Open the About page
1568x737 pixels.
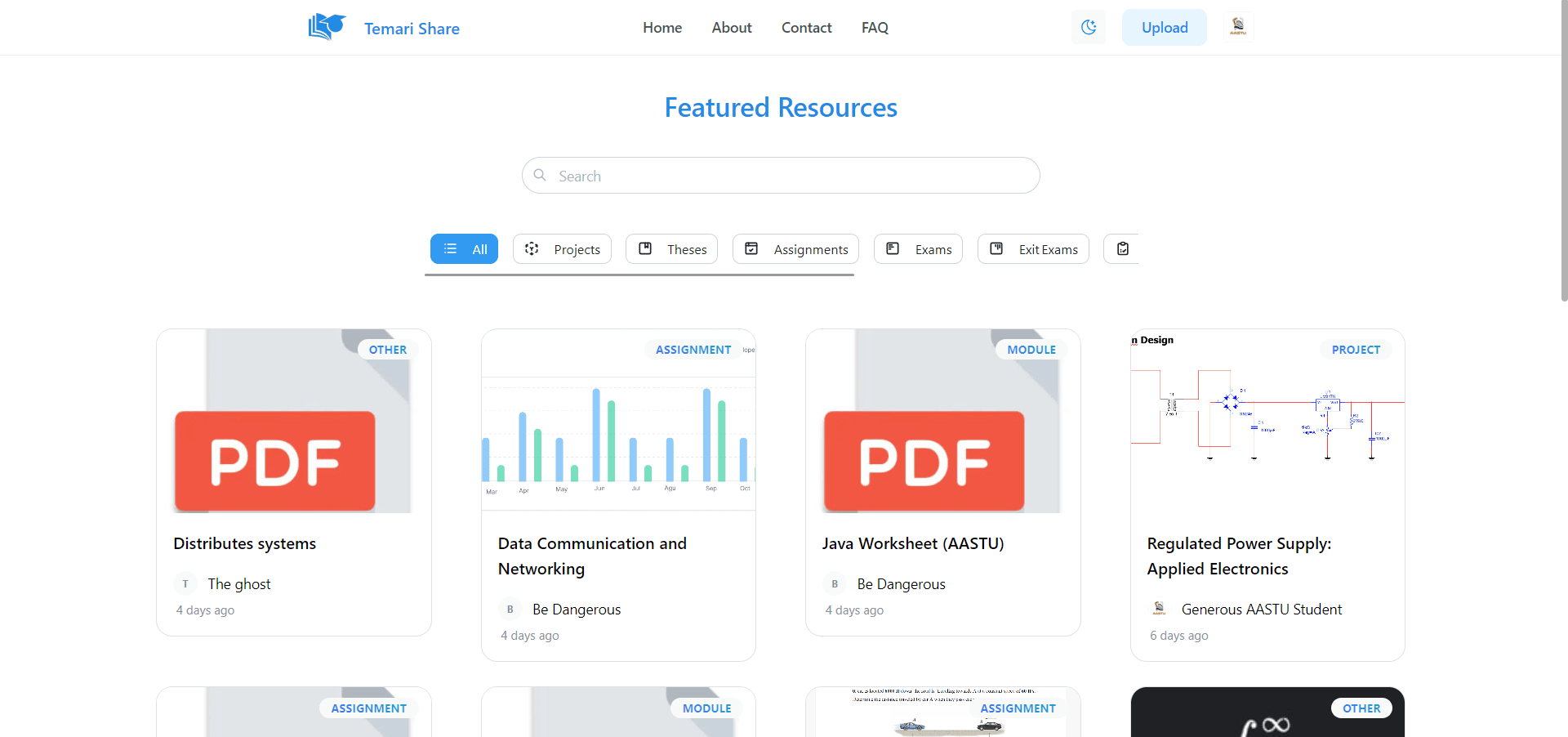tap(732, 28)
